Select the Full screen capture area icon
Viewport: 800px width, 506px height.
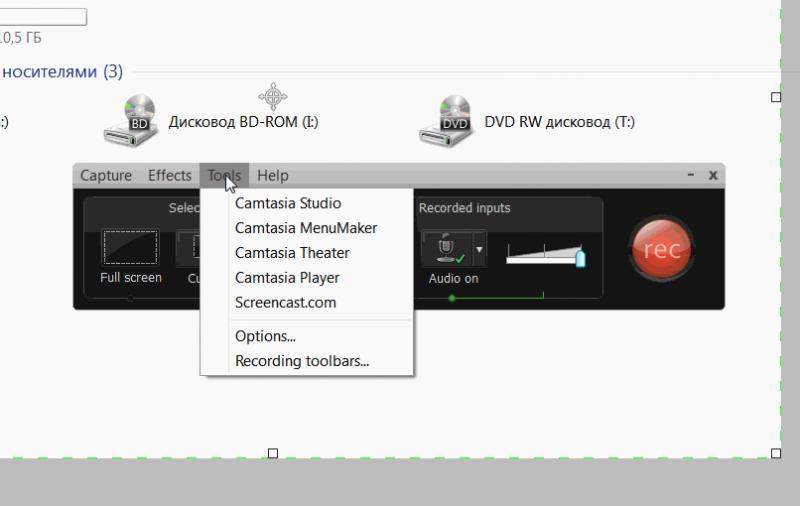(131, 247)
